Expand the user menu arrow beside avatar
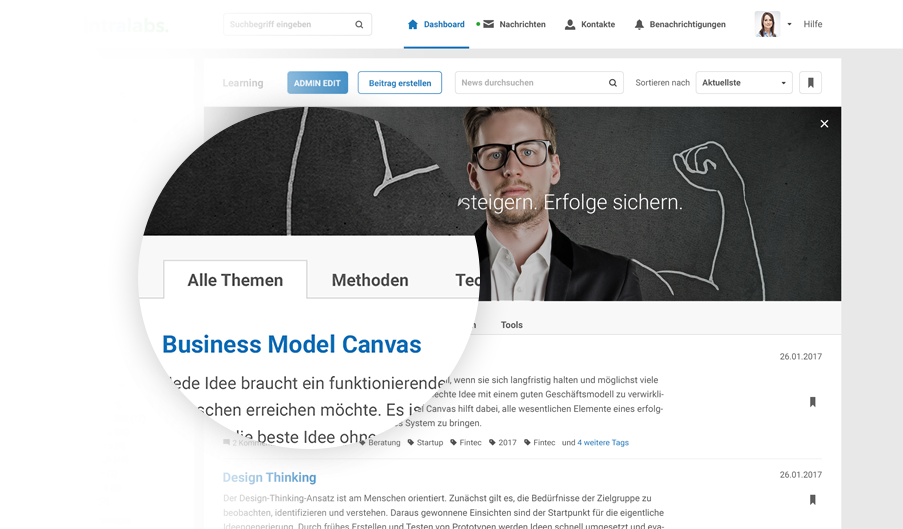This screenshot has width=903, height=529. pos(789,24)
